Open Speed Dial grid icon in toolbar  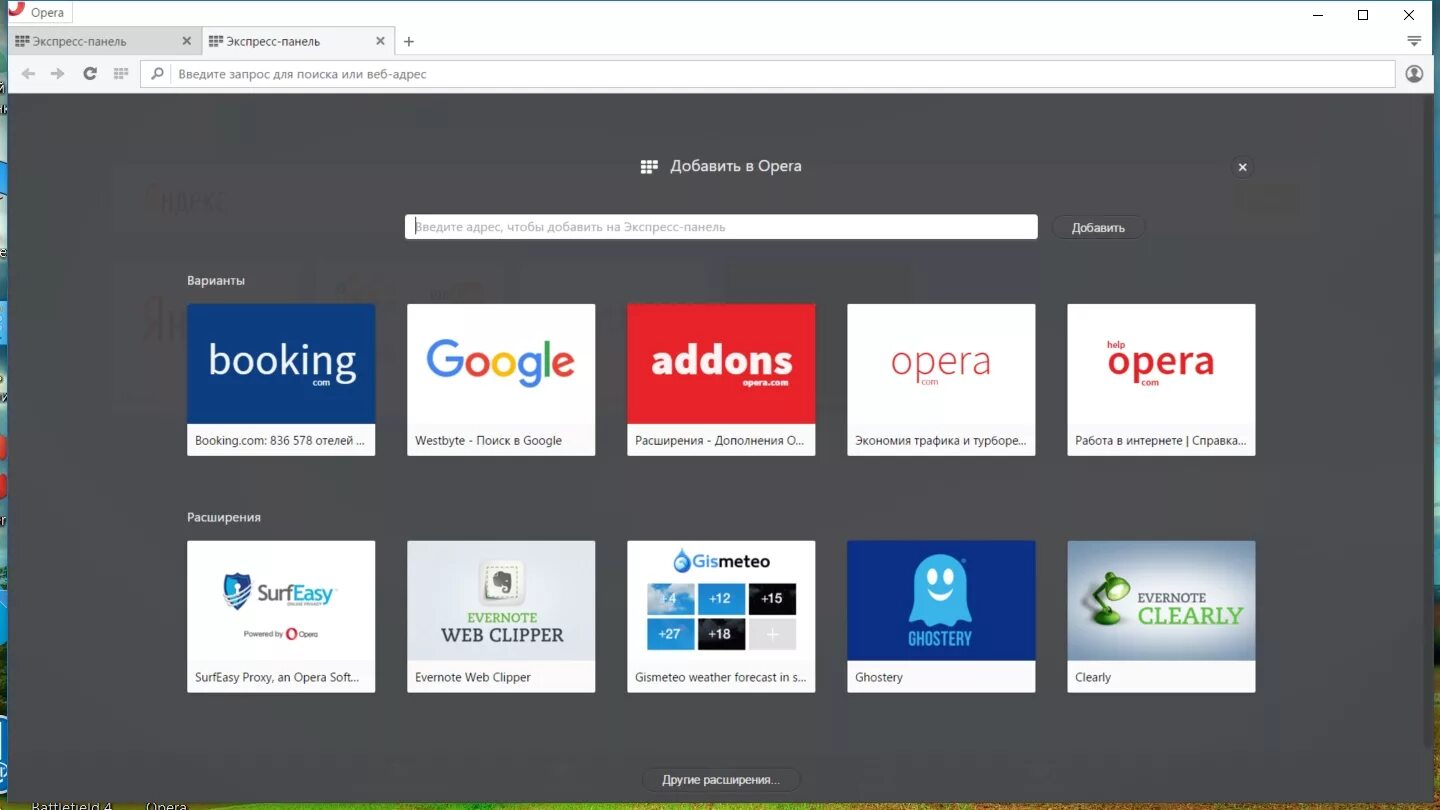click(x=121, y=74)
